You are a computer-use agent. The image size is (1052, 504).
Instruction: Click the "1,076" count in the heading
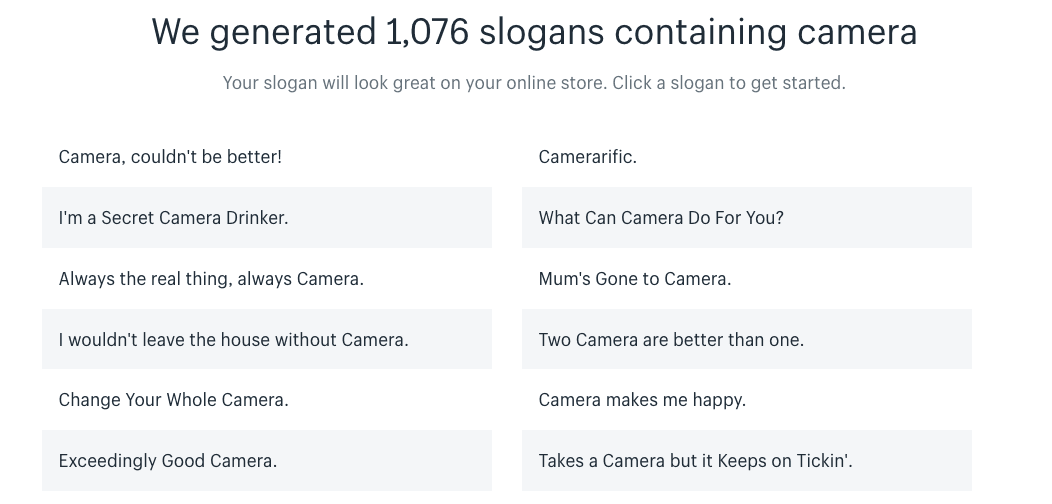point(426,32)
